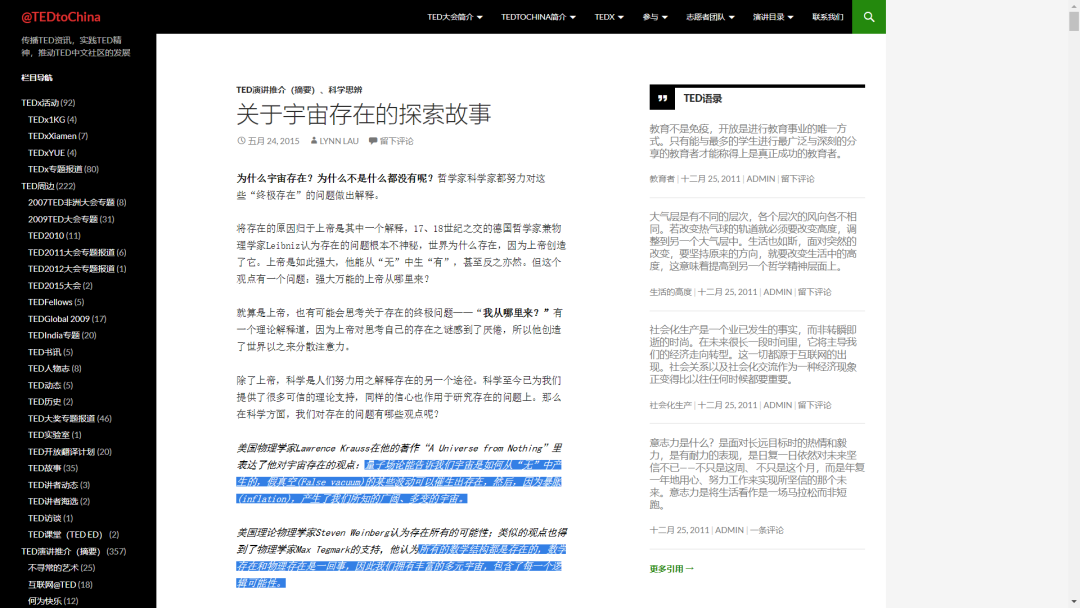
Task: Go to the @TEDtoChina site title
Action: click(61, 17)
